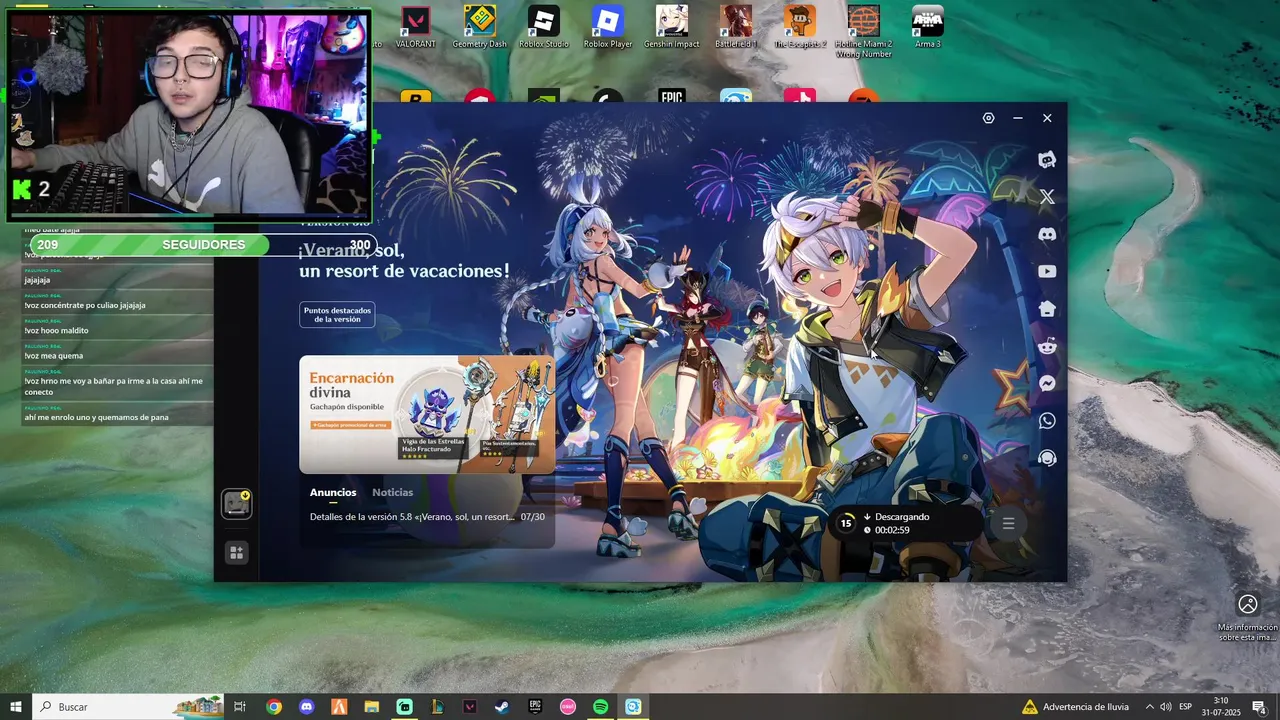Open File Explorer from the taskbar
The image size is (1280, 720).
click(x=372, y=707)
